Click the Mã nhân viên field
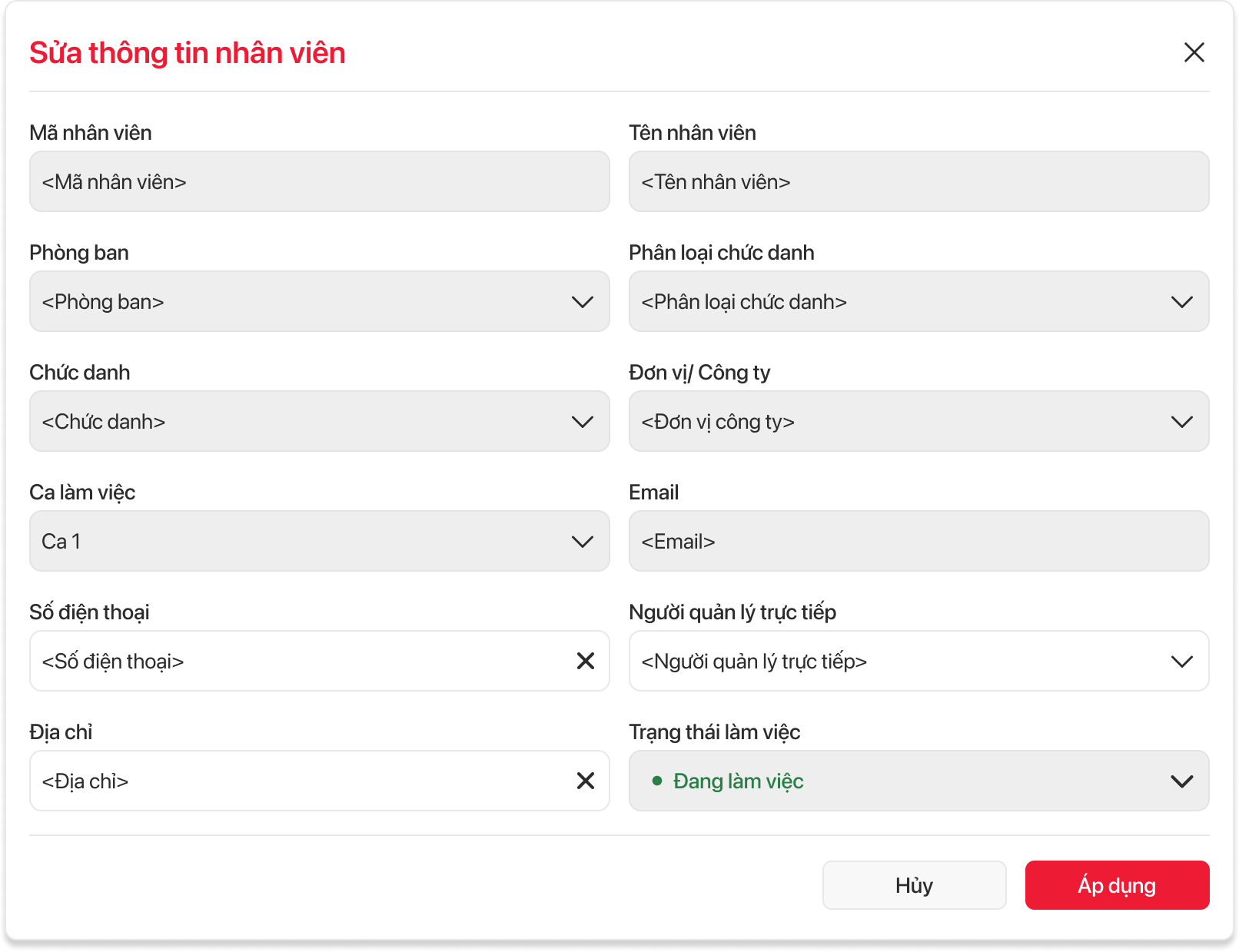This screenshot has height=952, width=1239. pos(319,182)
